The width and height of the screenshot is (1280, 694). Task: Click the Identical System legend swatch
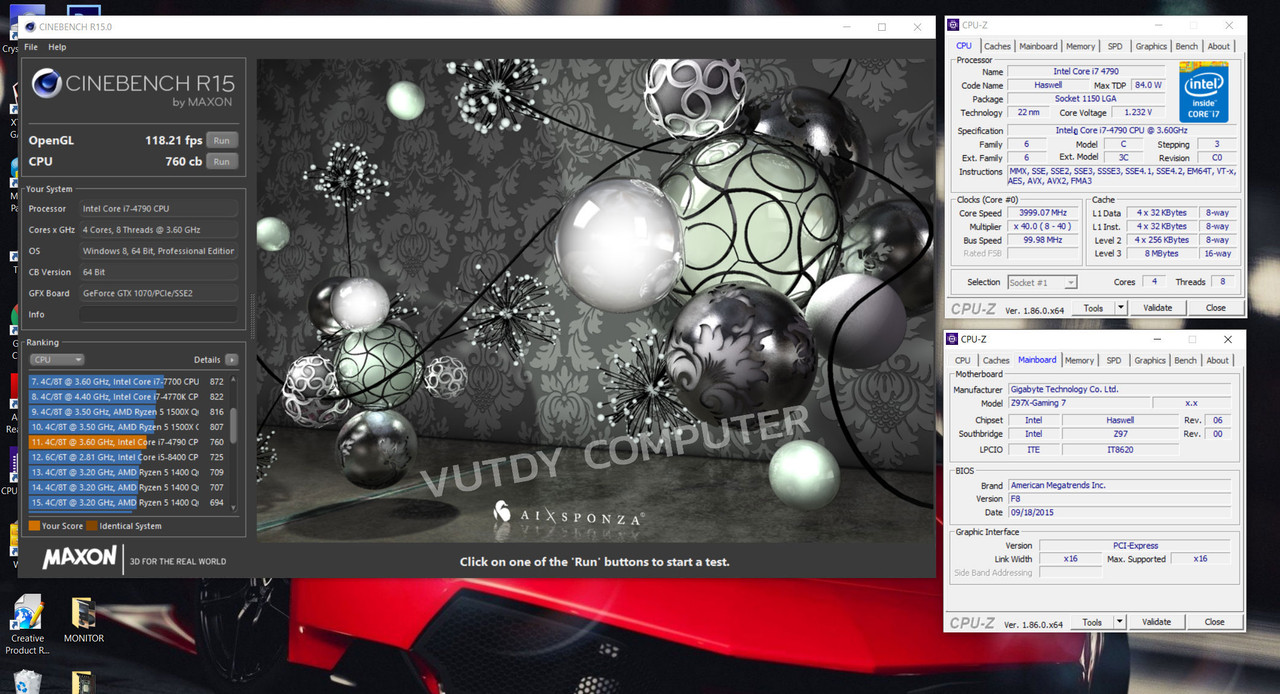(92, 526)
